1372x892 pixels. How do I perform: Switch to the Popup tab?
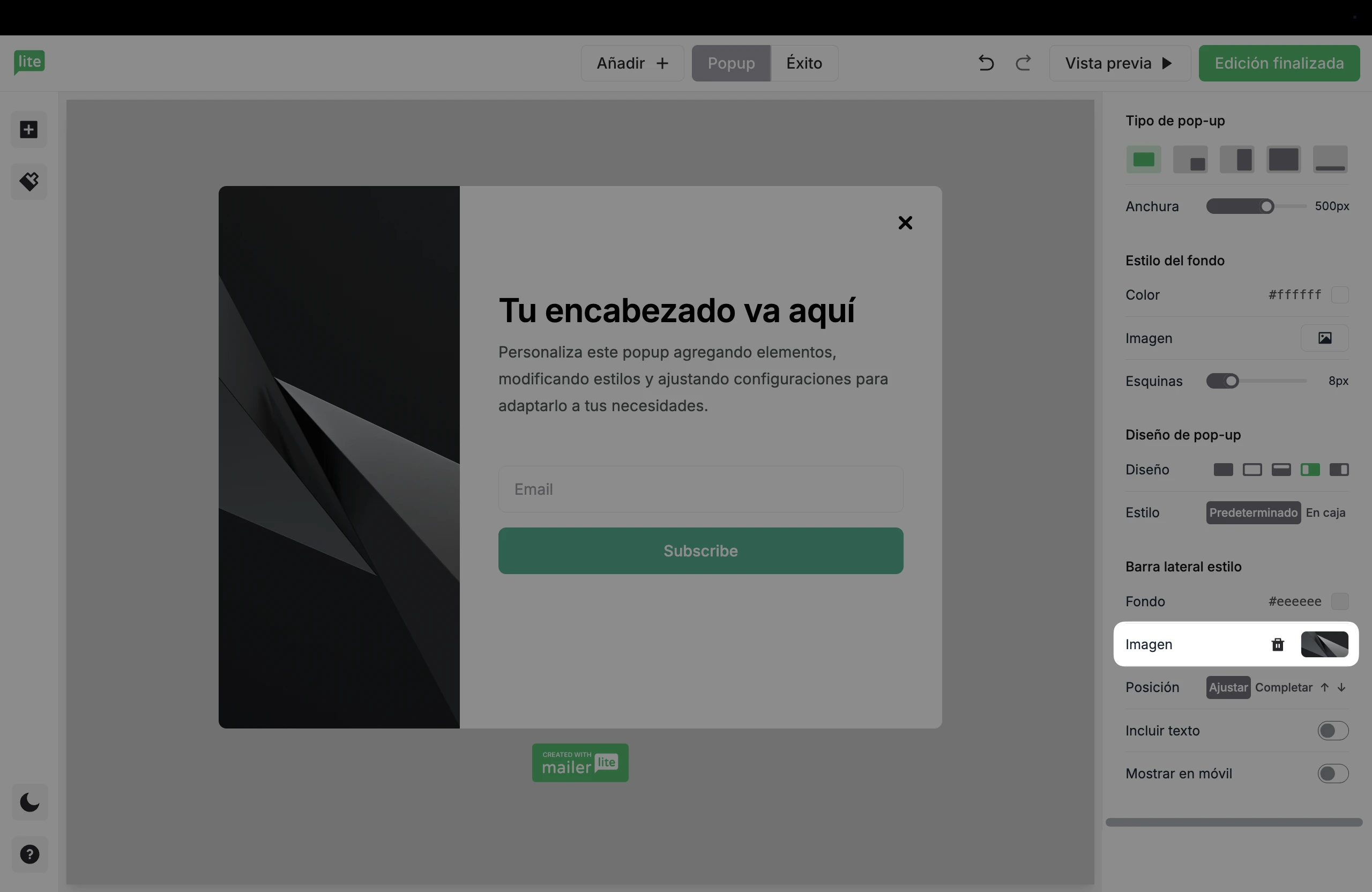(731, 63)
